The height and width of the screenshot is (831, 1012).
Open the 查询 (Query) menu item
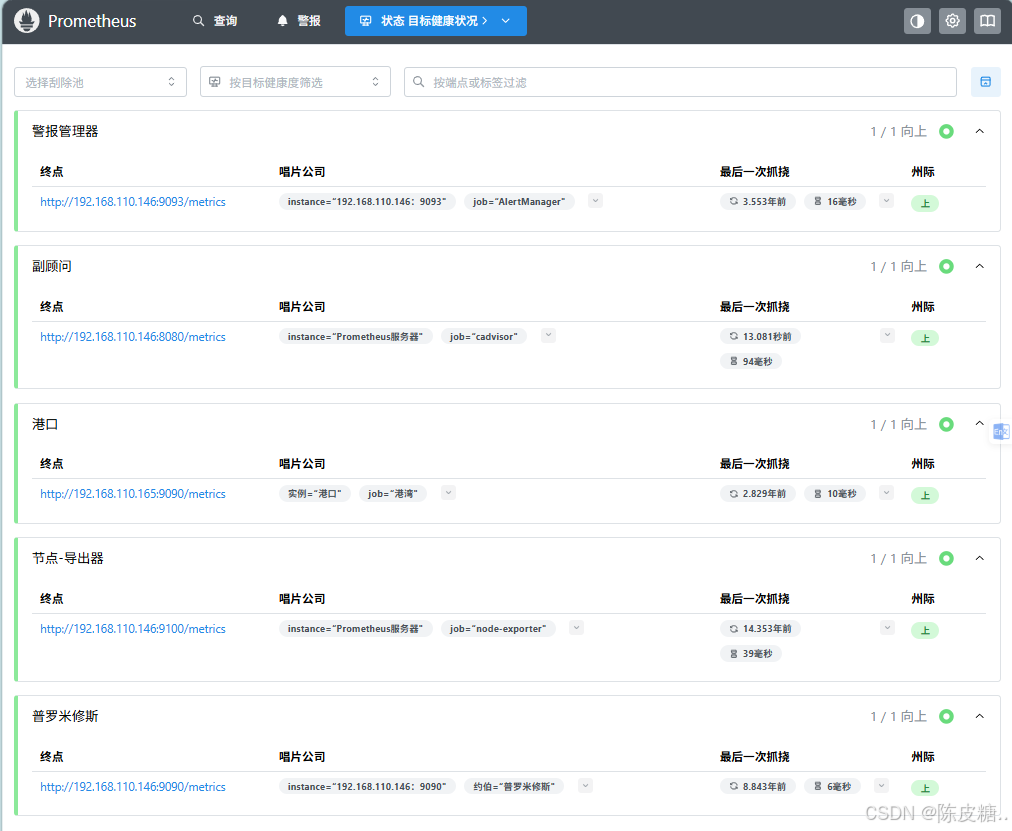pyautogui.click(x=216, y=21)
